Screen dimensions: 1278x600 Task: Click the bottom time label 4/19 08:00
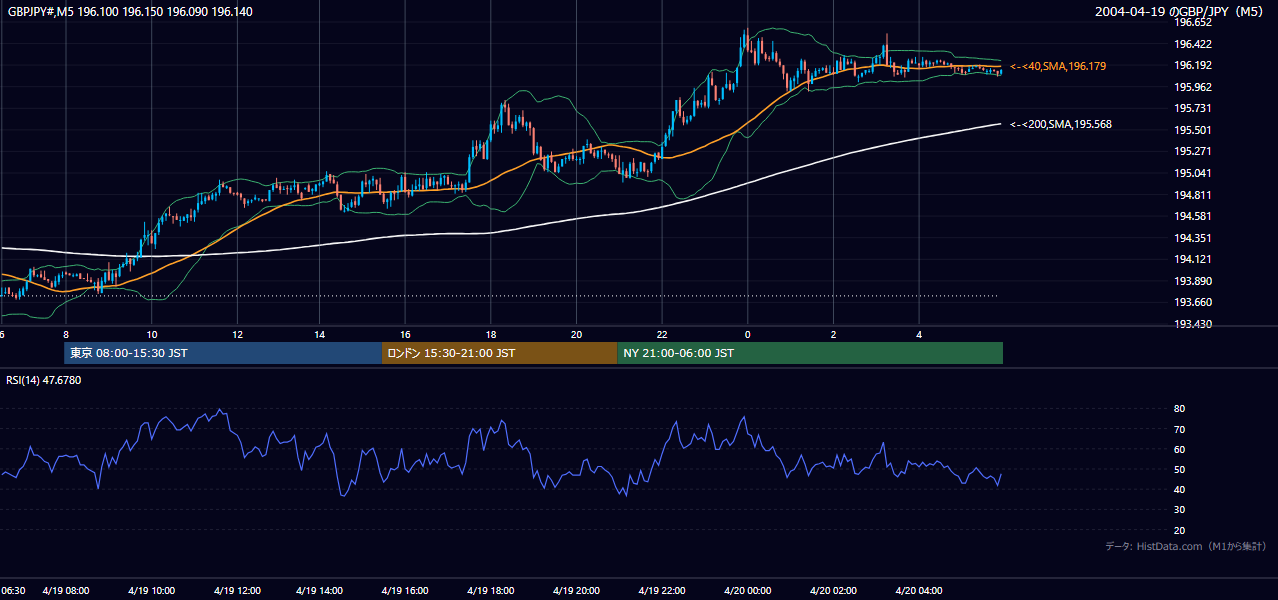tap(66, 590)
